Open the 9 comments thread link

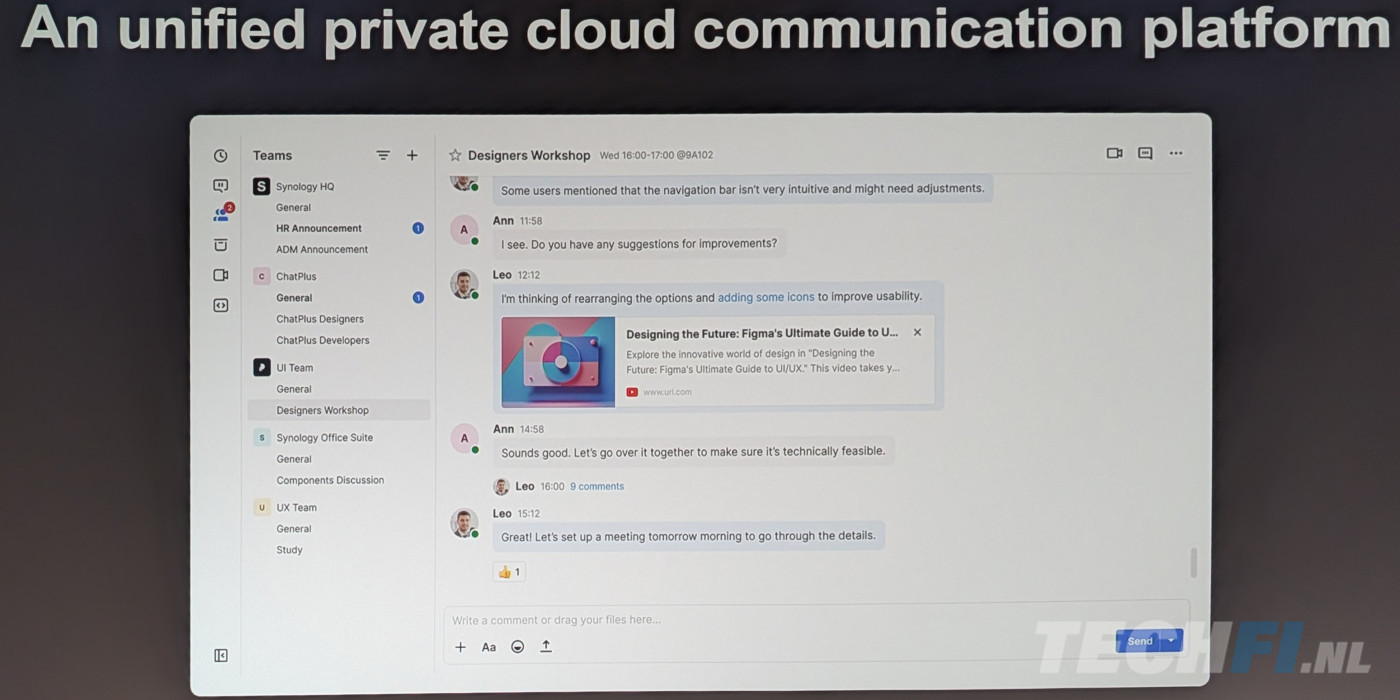point(597,486)
